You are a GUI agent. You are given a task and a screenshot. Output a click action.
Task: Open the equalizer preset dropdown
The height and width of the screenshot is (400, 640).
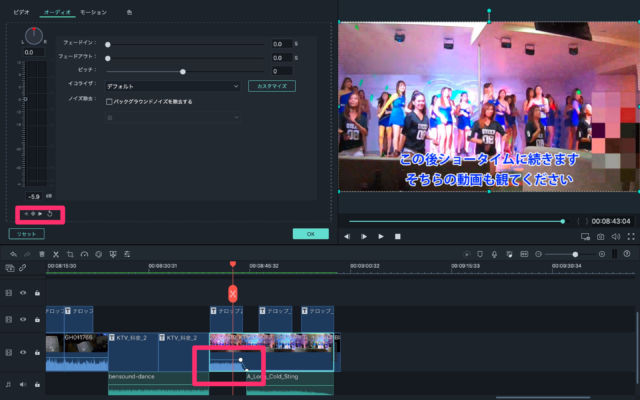click(x=173, y=86)
